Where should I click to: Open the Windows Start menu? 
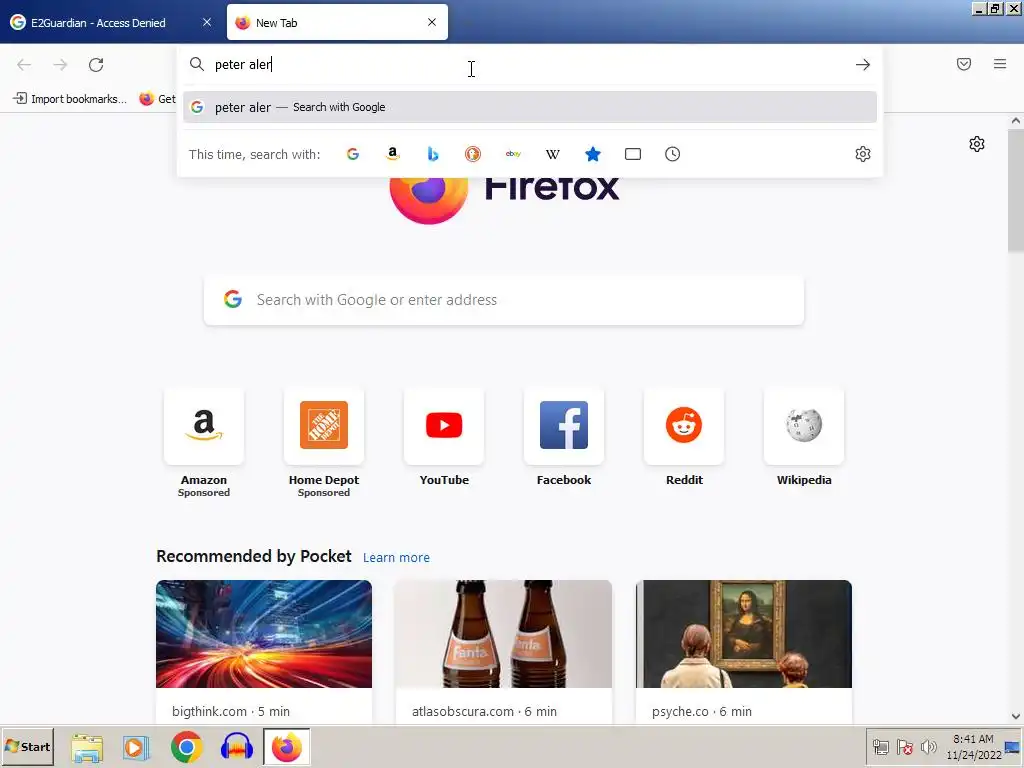tap(27, 746)
